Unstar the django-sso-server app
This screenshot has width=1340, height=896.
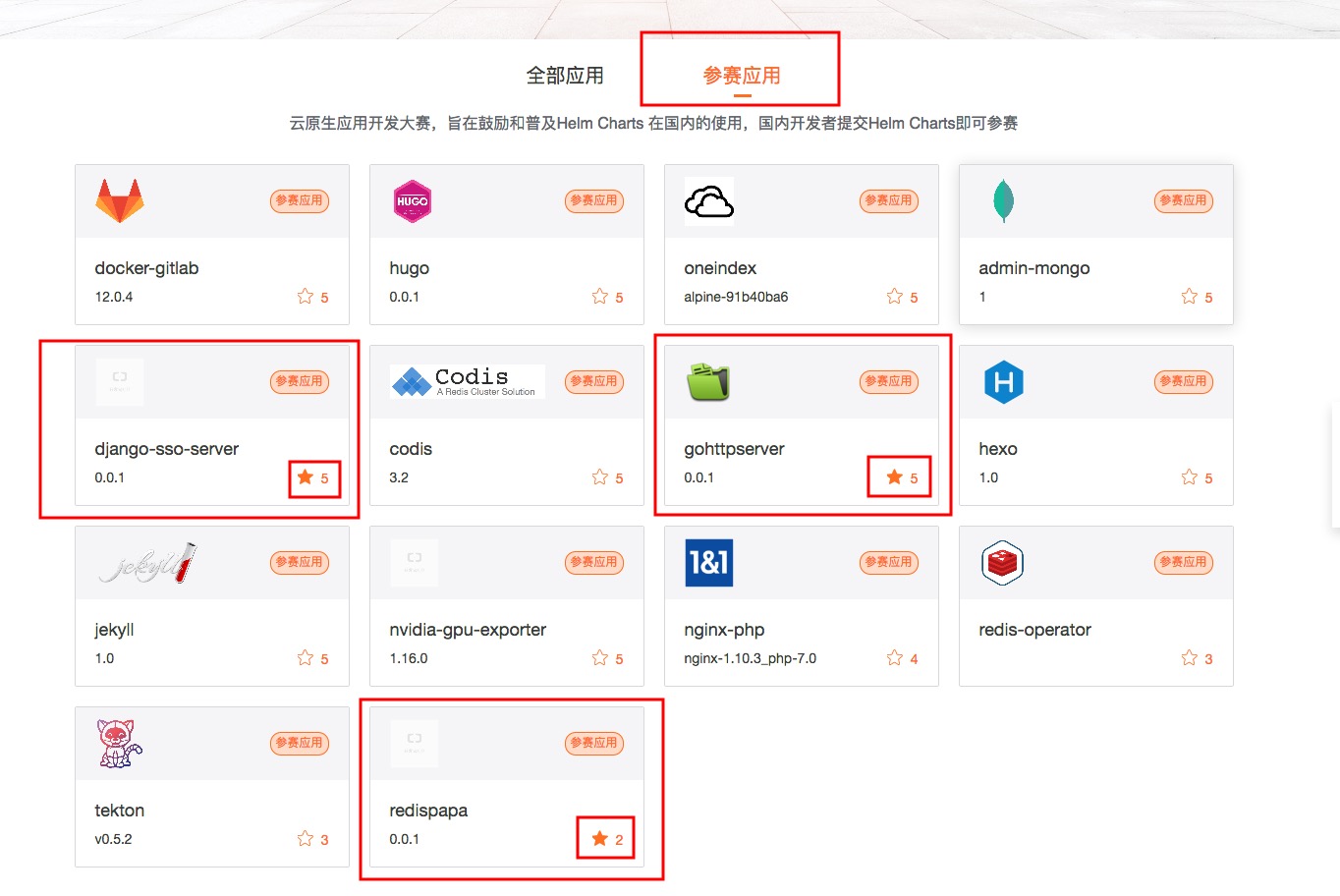point(306,477)
